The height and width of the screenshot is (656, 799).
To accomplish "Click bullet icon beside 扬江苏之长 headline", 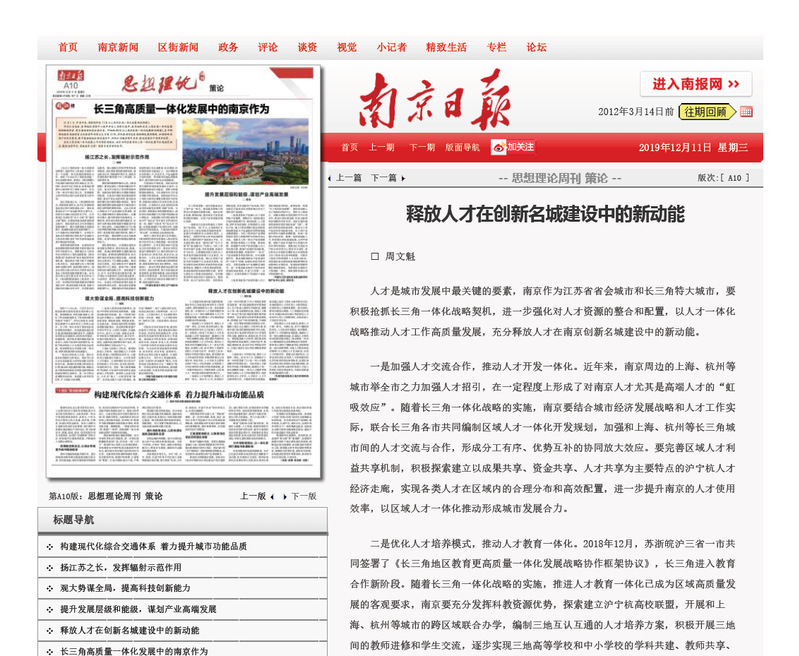I will 50,567.
